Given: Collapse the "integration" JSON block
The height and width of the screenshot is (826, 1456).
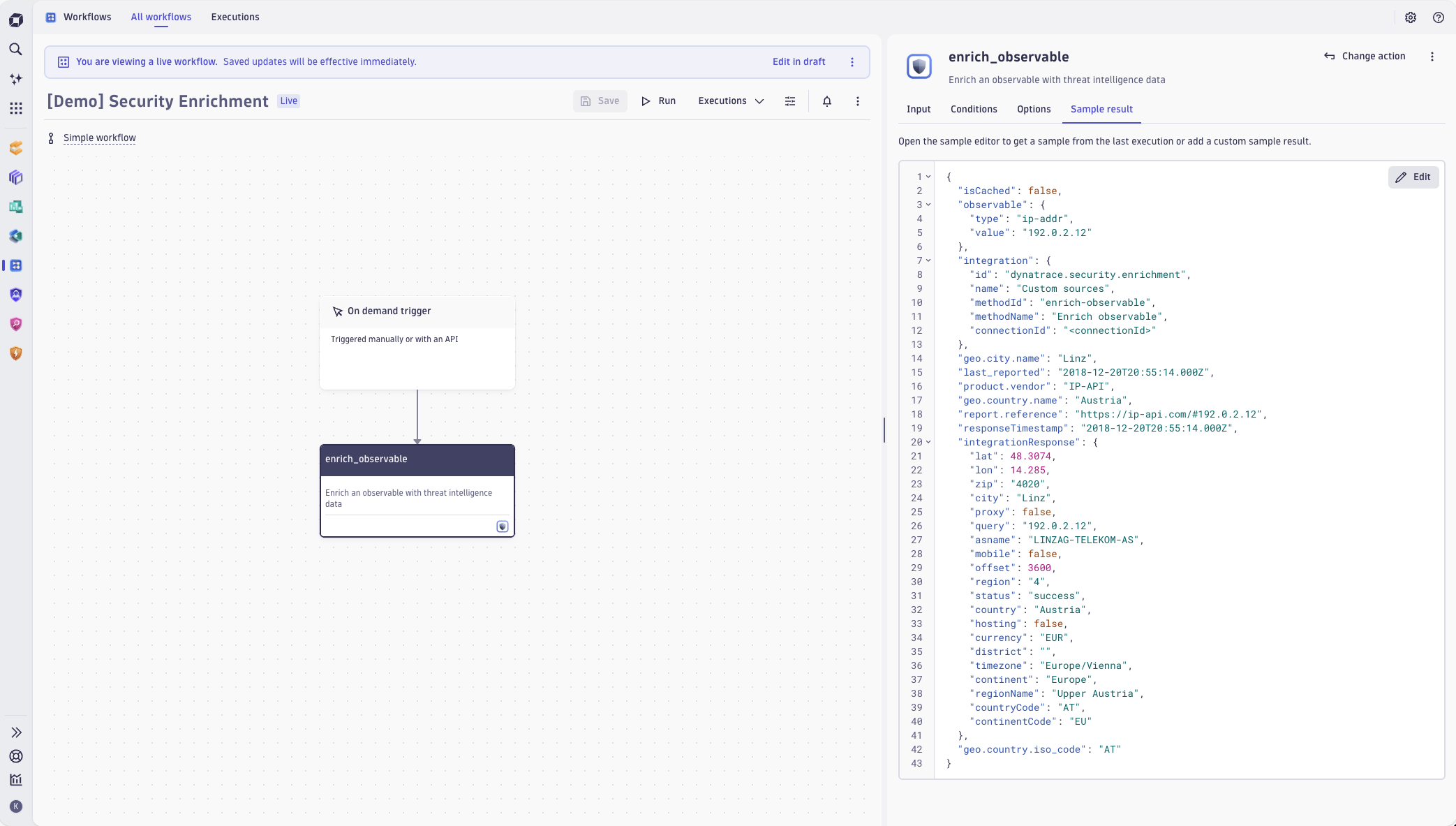Looking at the screenshot, I should pos(928,260).
